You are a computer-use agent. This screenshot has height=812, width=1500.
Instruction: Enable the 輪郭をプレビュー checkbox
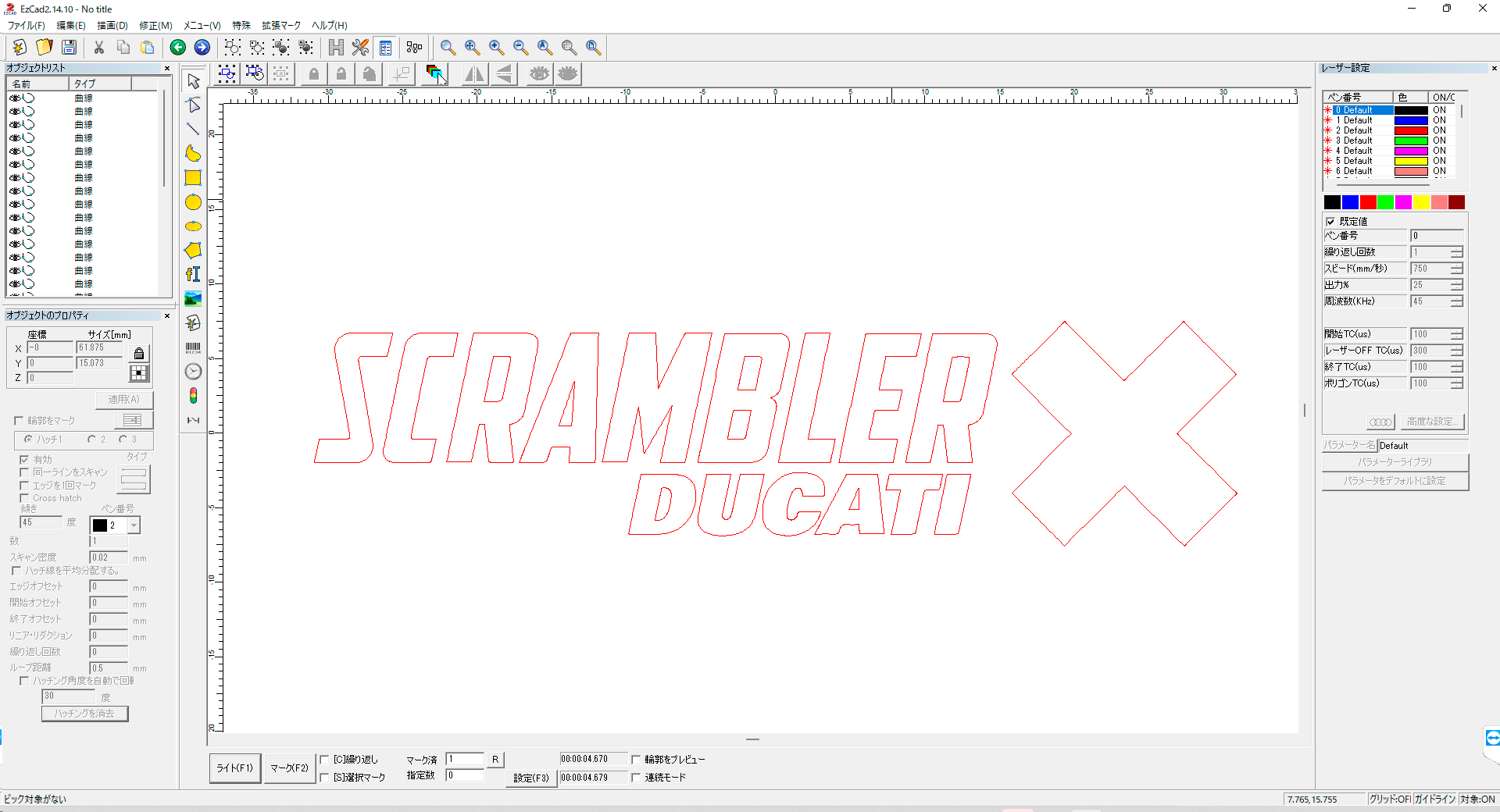click(x=636, y=760)
